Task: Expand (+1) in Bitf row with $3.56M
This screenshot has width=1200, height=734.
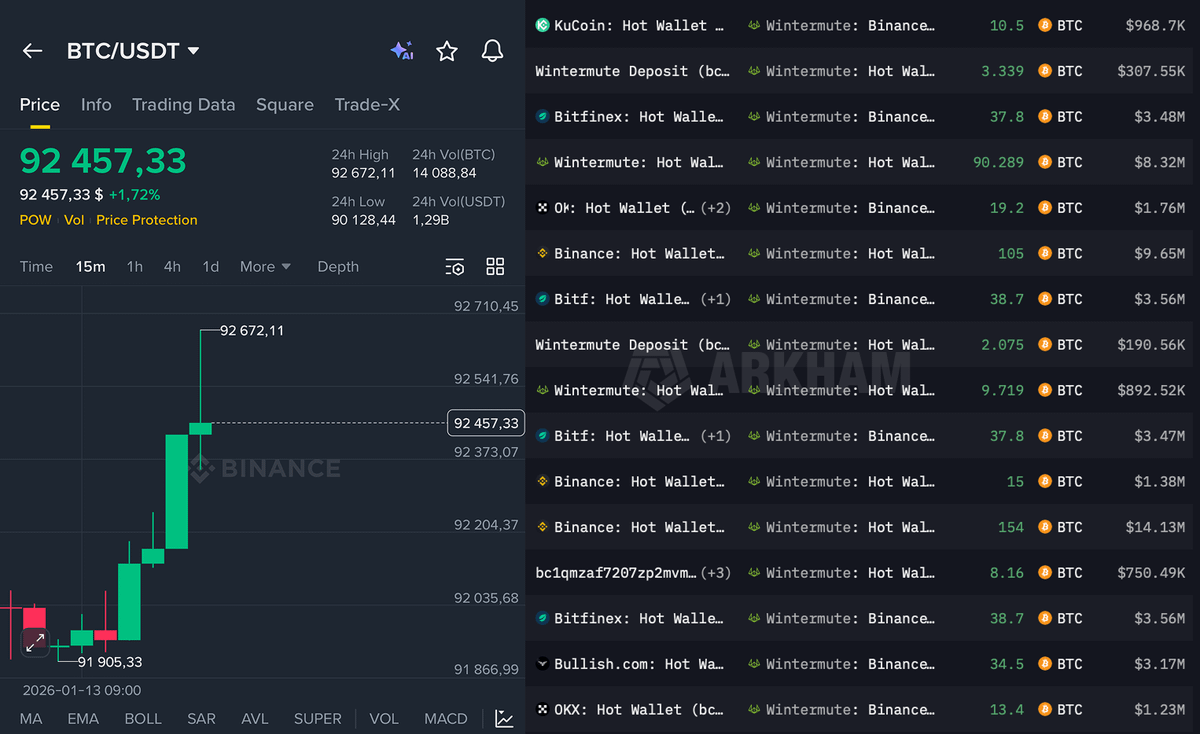Action: pyautogui.click(x=716, y=299)
